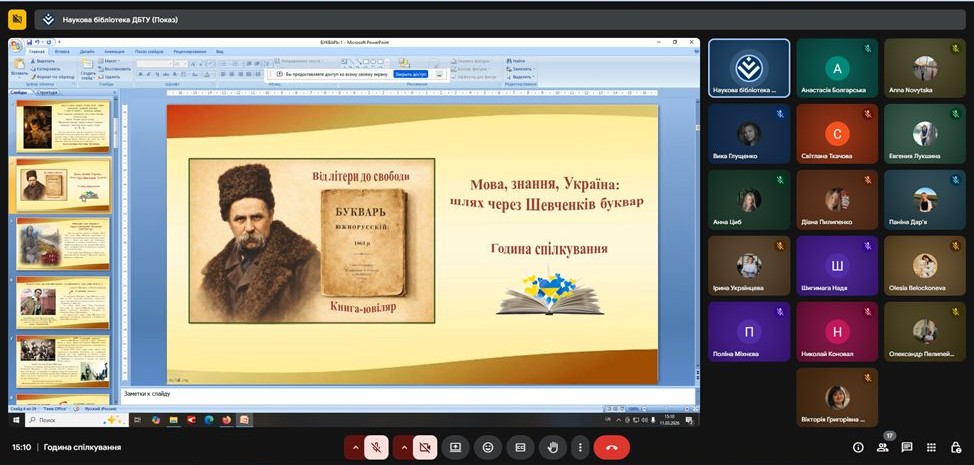Click the red leave call button
This screenshot has width=974, height=465.
tap(611, 447)
